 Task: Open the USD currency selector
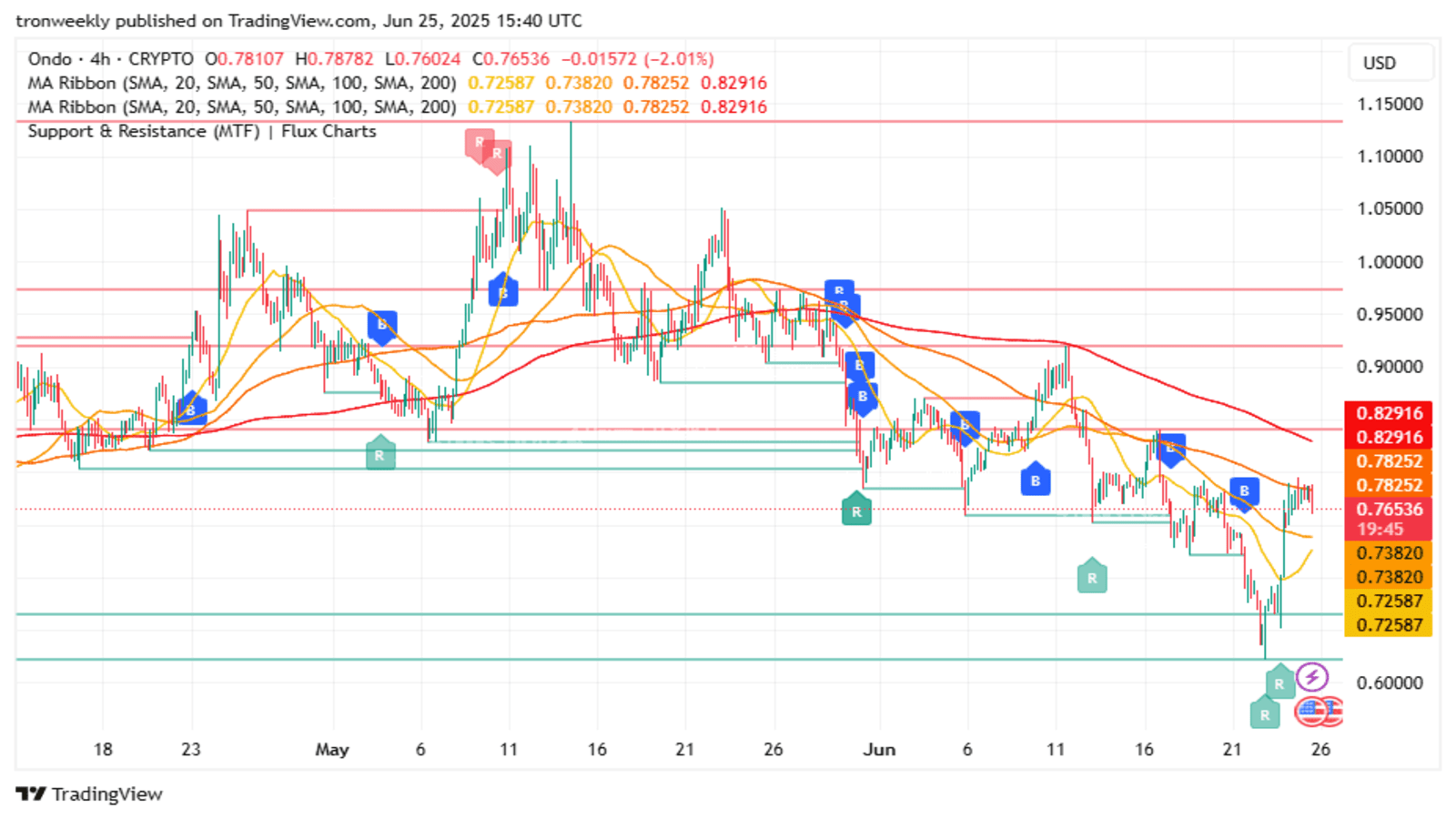pos(1390,63)
